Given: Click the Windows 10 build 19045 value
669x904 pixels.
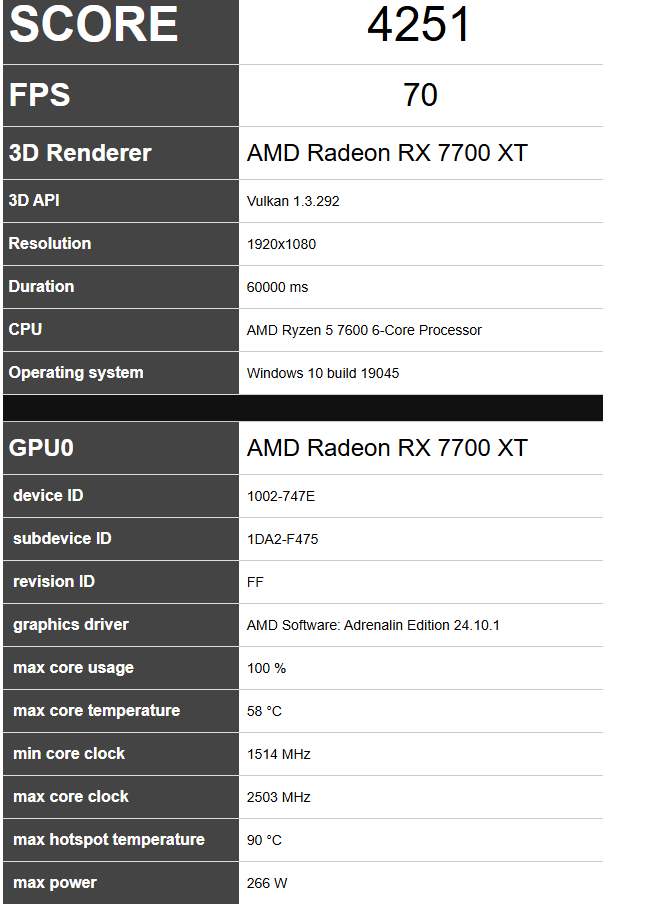Looking at the screenshot, I should [323, 374].
